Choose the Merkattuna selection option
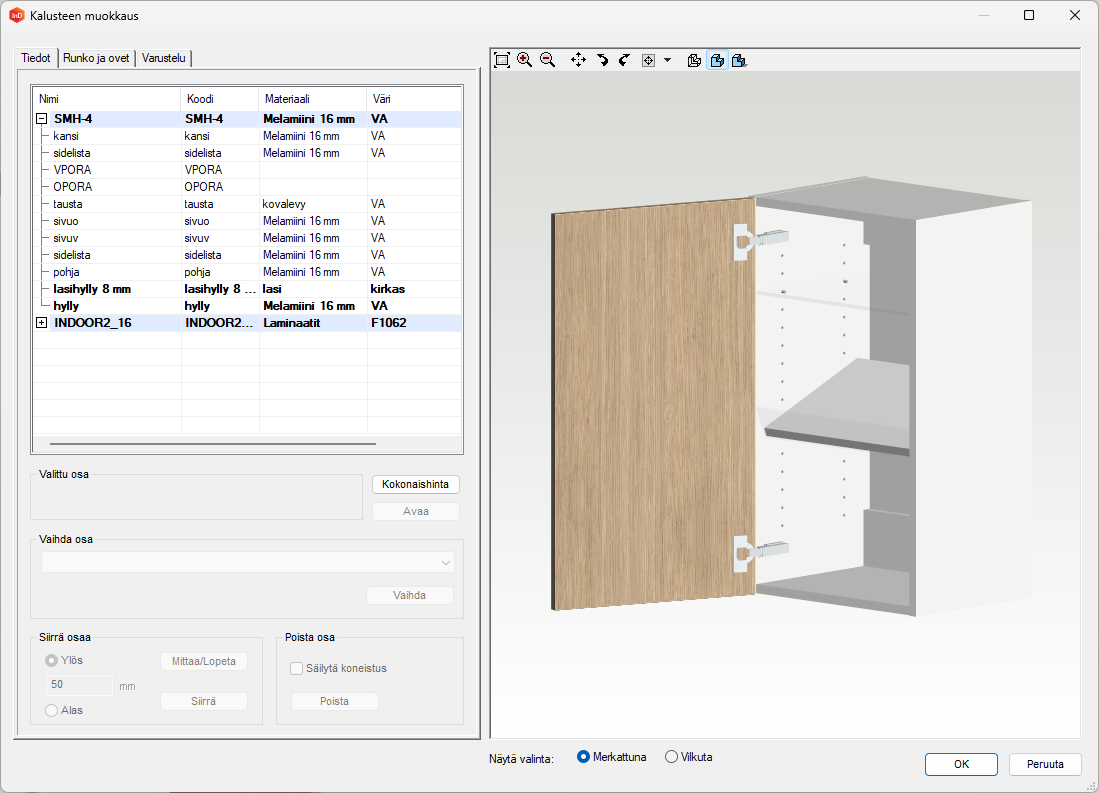Viewport: 1099px width, 793px height. tap(584, 757)
